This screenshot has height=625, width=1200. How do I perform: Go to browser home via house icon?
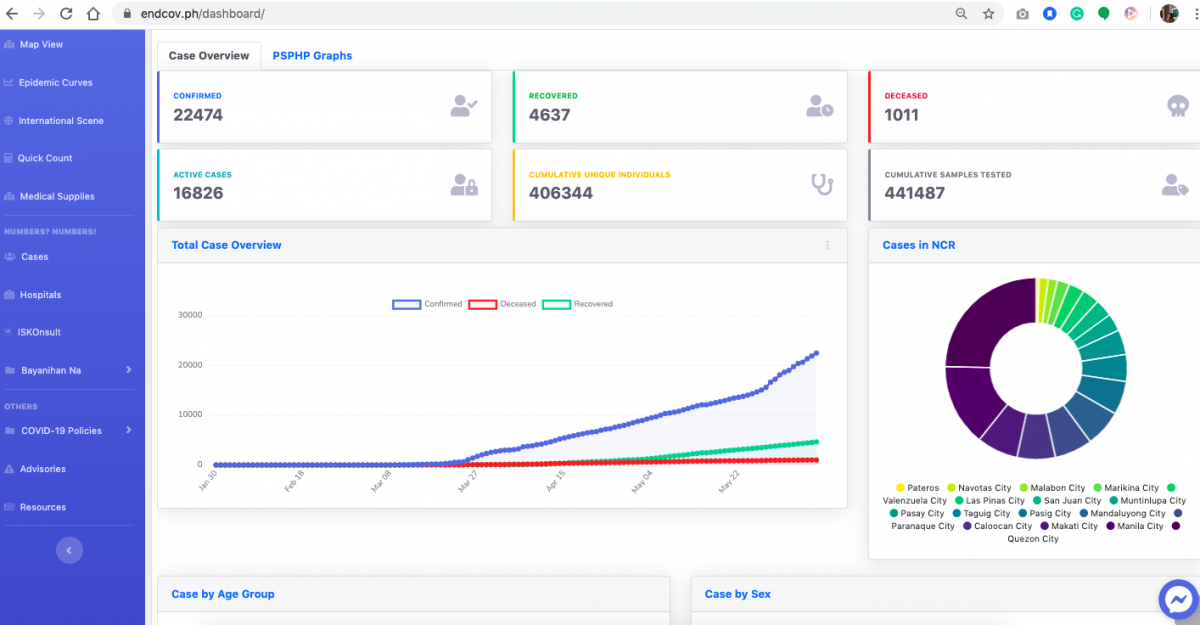tap(93, 14)
